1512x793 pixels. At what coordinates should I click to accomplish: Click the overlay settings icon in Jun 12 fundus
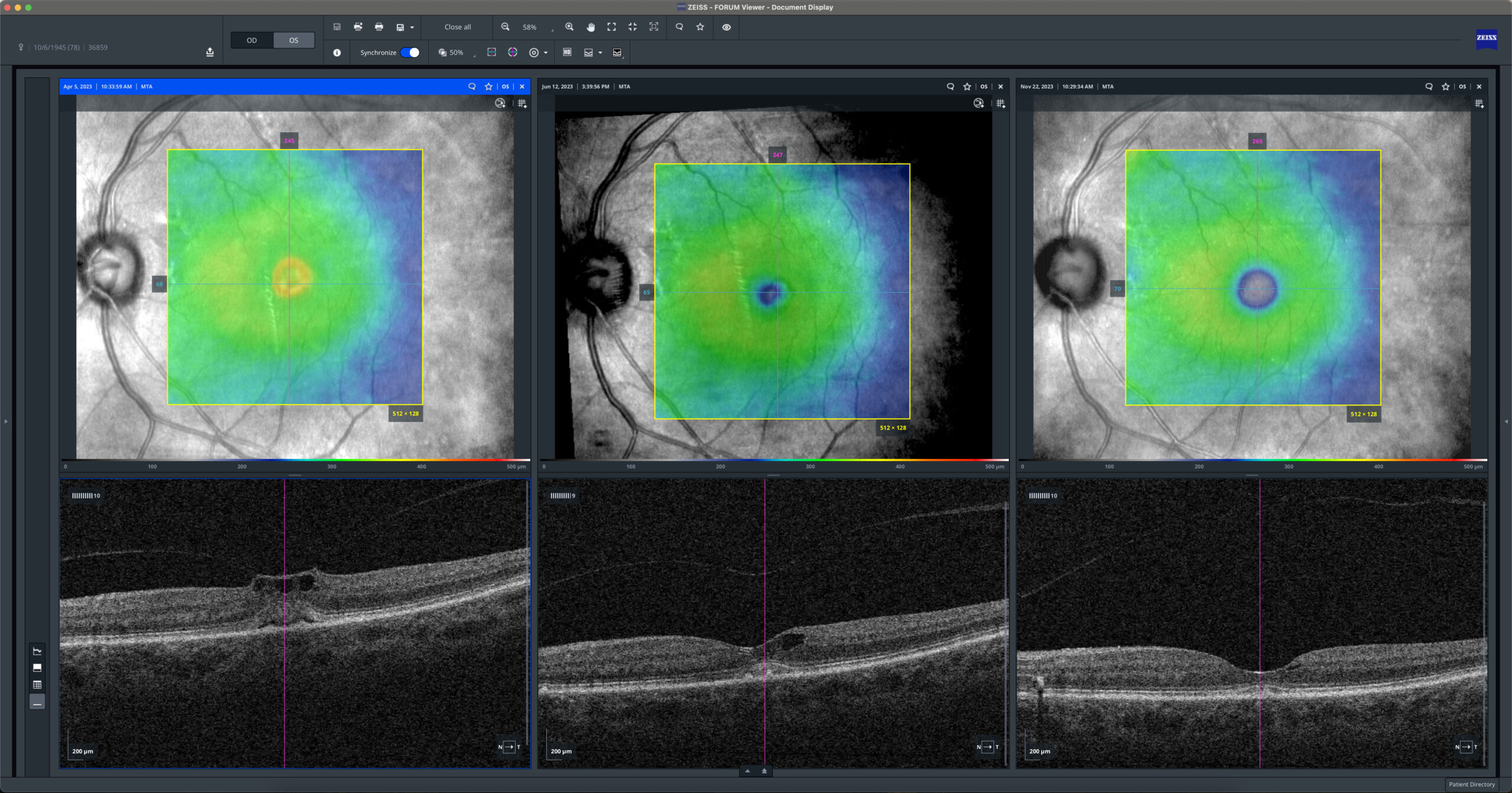pos(979,103)
